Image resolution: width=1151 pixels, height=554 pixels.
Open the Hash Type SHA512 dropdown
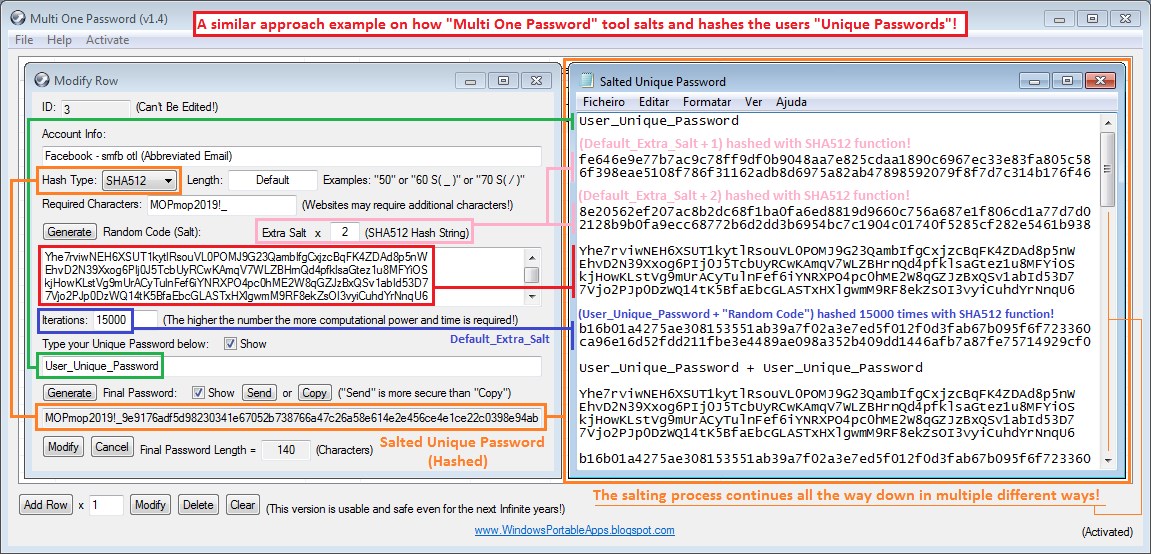(139, 180)
